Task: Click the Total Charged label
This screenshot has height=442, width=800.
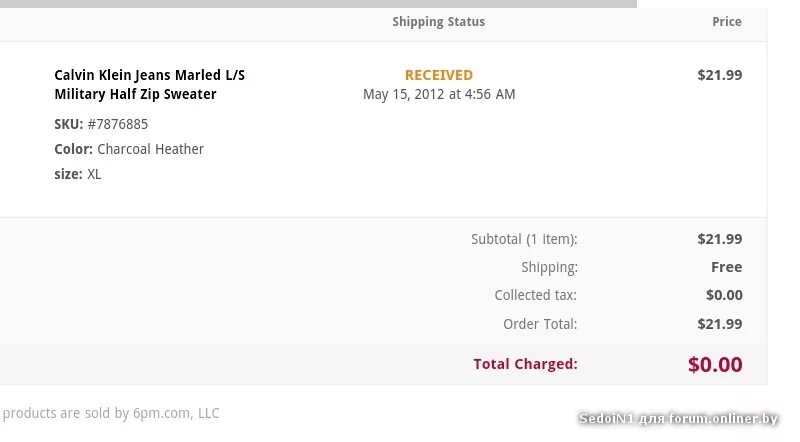Action: coord(525,364)
